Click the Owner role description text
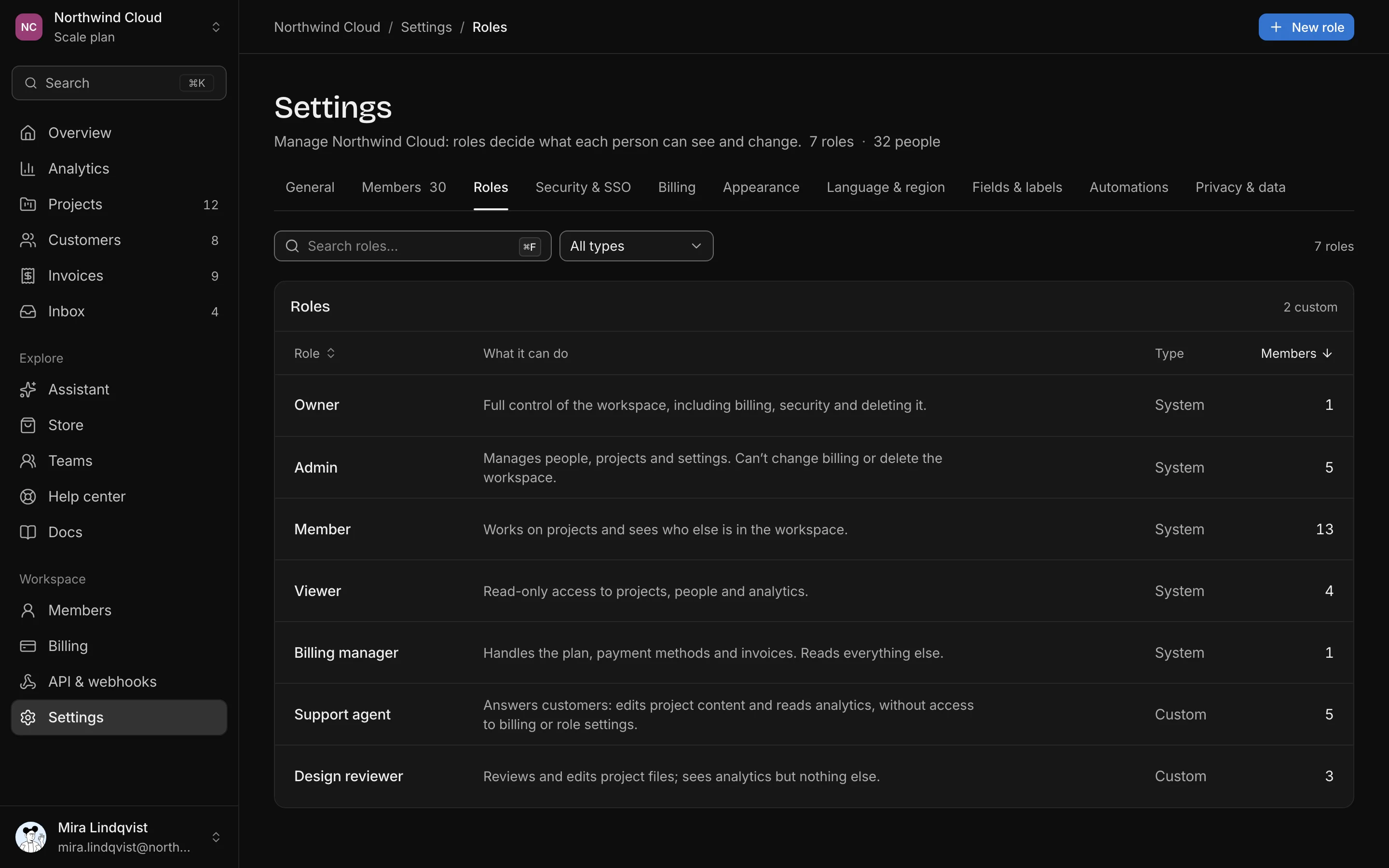The image size is (1389, 868). [704, 405]
